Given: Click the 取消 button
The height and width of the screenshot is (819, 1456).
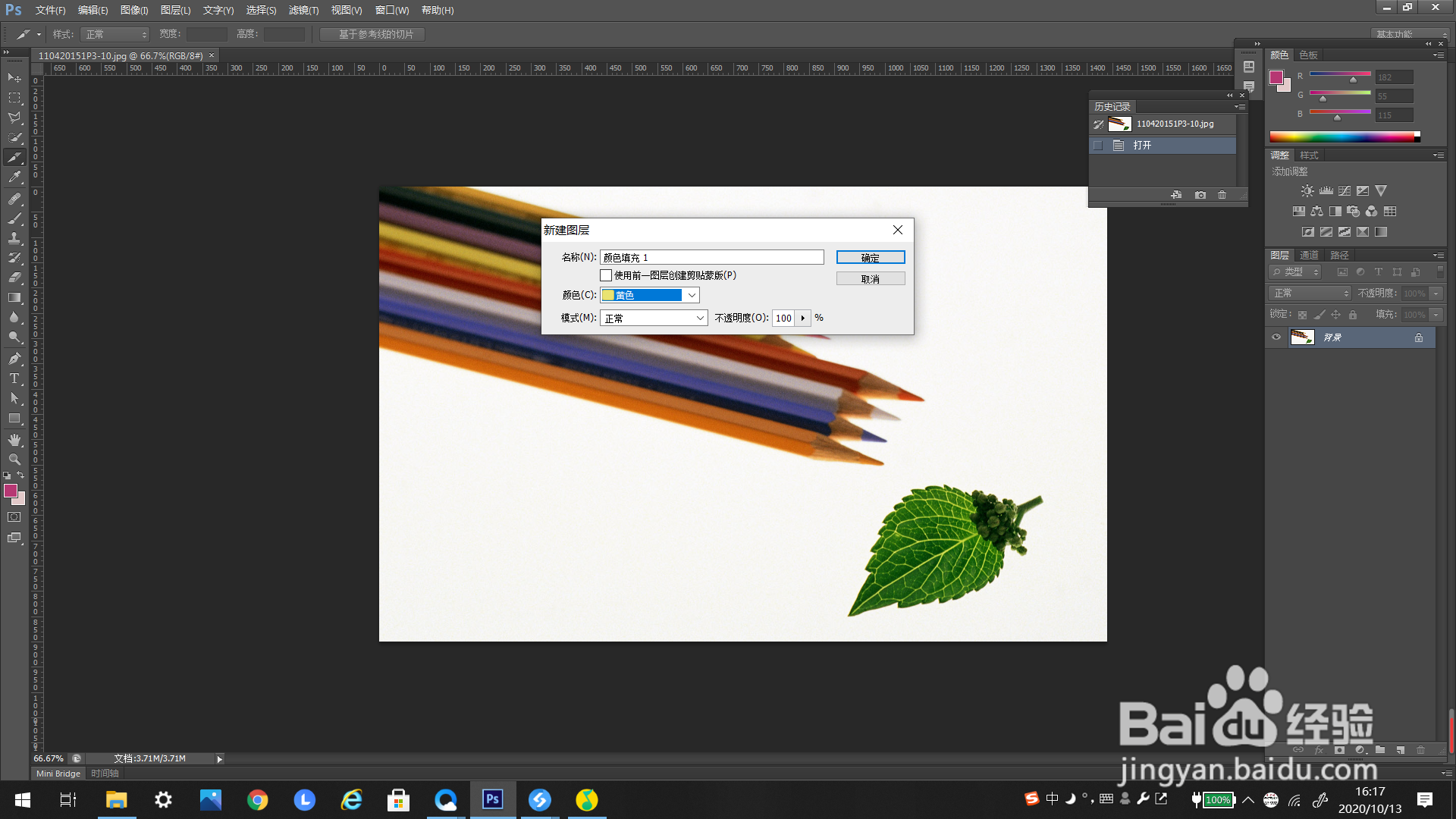Looking at the screenshot, I should [x=871, y=279].
